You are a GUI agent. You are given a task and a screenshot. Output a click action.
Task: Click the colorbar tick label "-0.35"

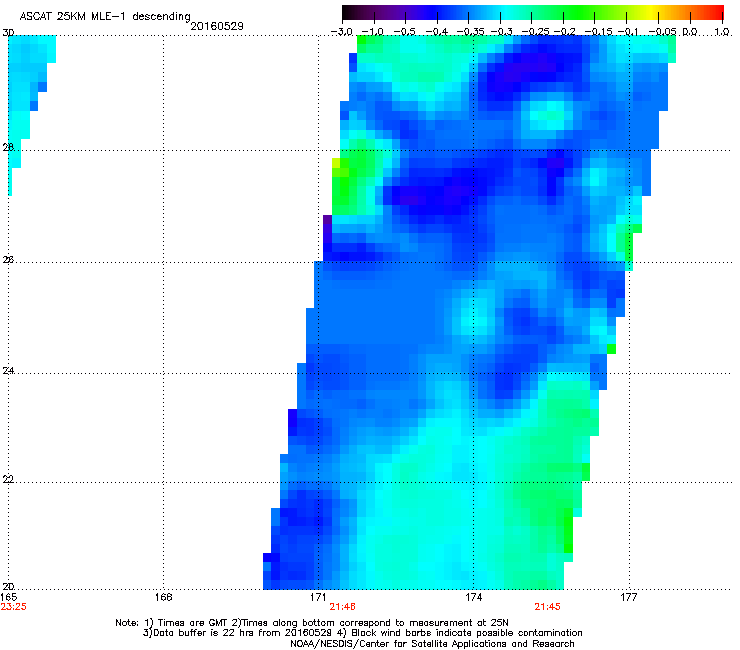pyautogui.click(x=471, y=32)
